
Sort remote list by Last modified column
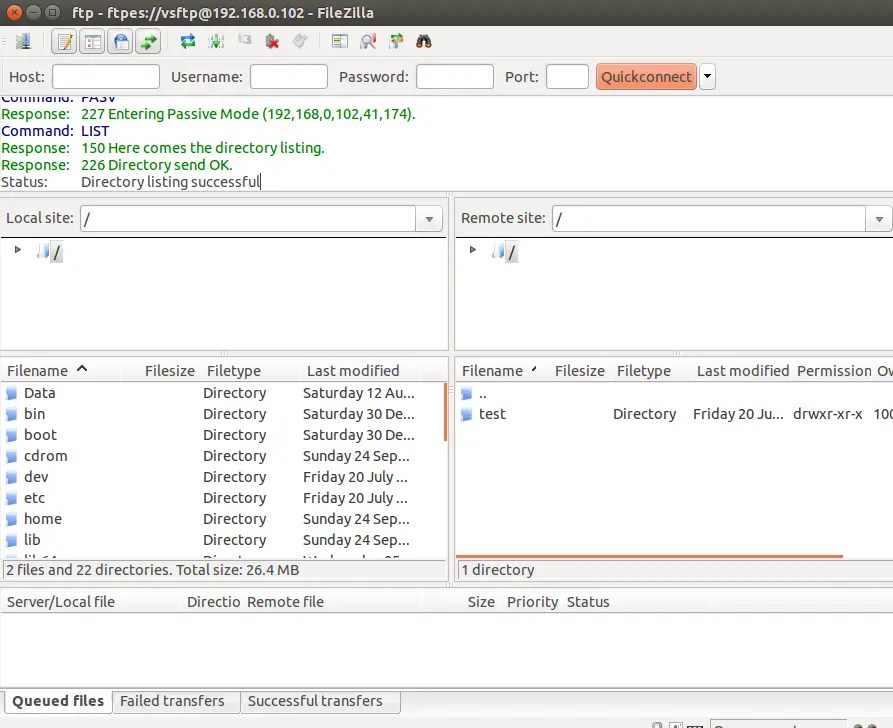click(x=742, y=371)
